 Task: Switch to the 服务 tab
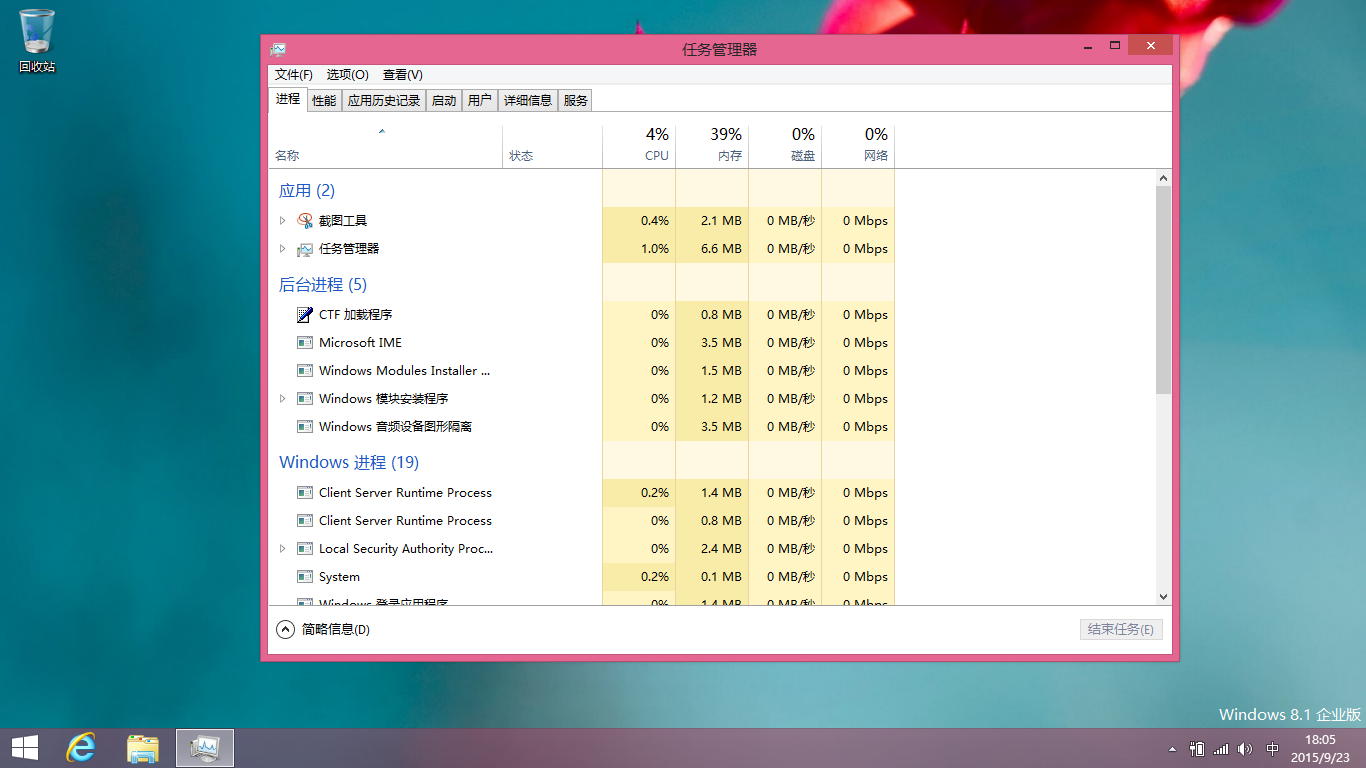pyautogui.click(x=576, y=100)
